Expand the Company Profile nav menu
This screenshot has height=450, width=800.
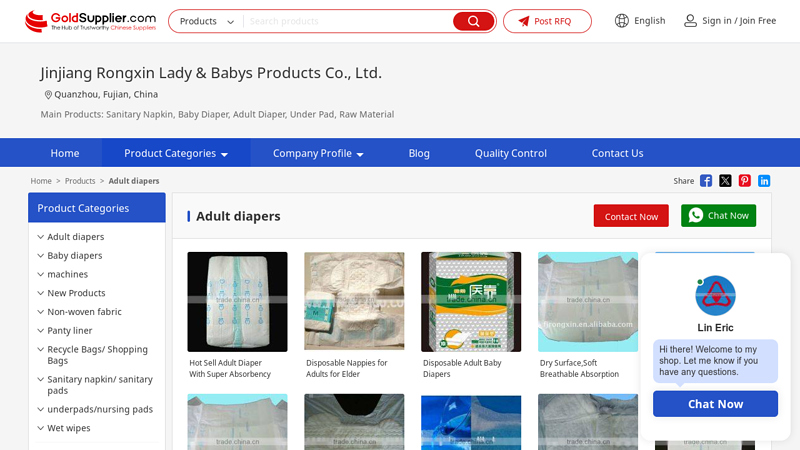[318, 153]
